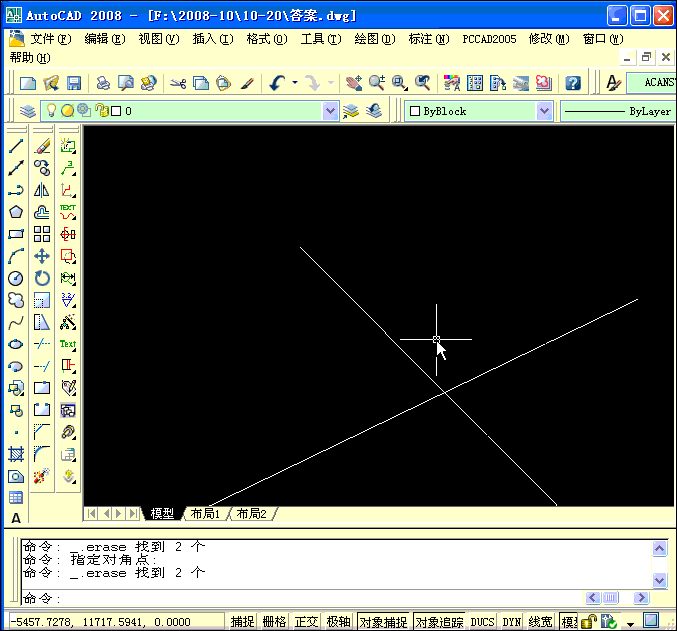
Task: Click the Plot print icon
Action: [x=103, y=82]
